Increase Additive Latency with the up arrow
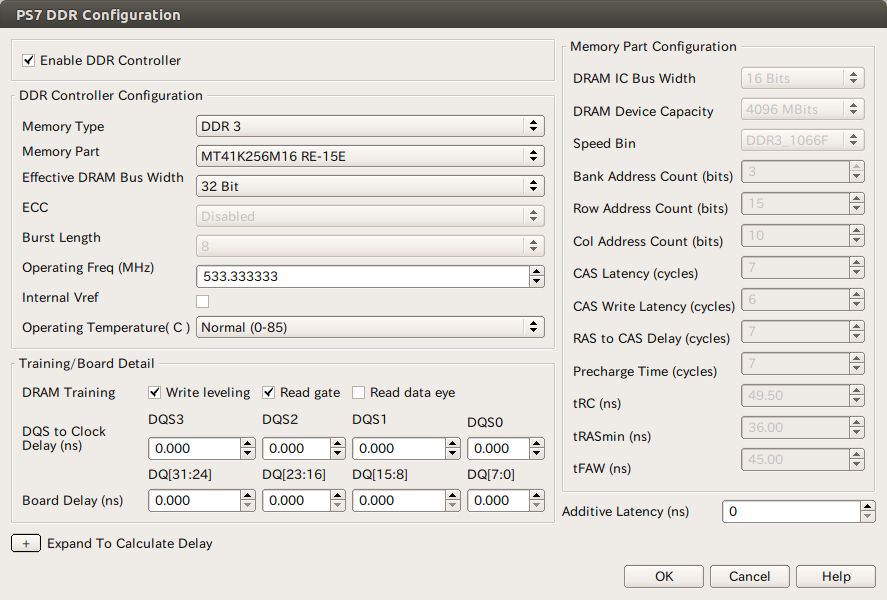887x600 pixels. coord(867,506)
